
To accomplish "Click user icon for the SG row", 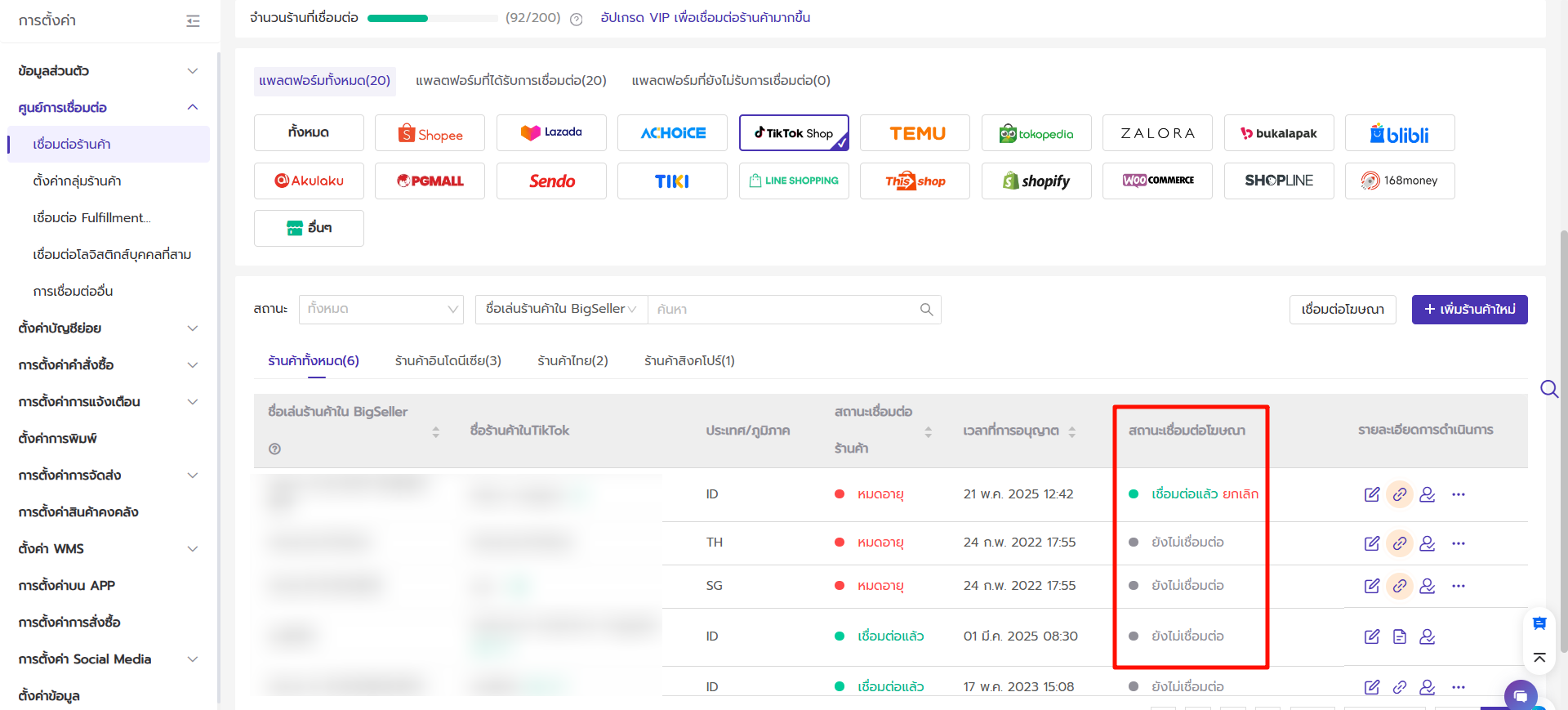I will pyautogui.click(x=1428, y=586).
